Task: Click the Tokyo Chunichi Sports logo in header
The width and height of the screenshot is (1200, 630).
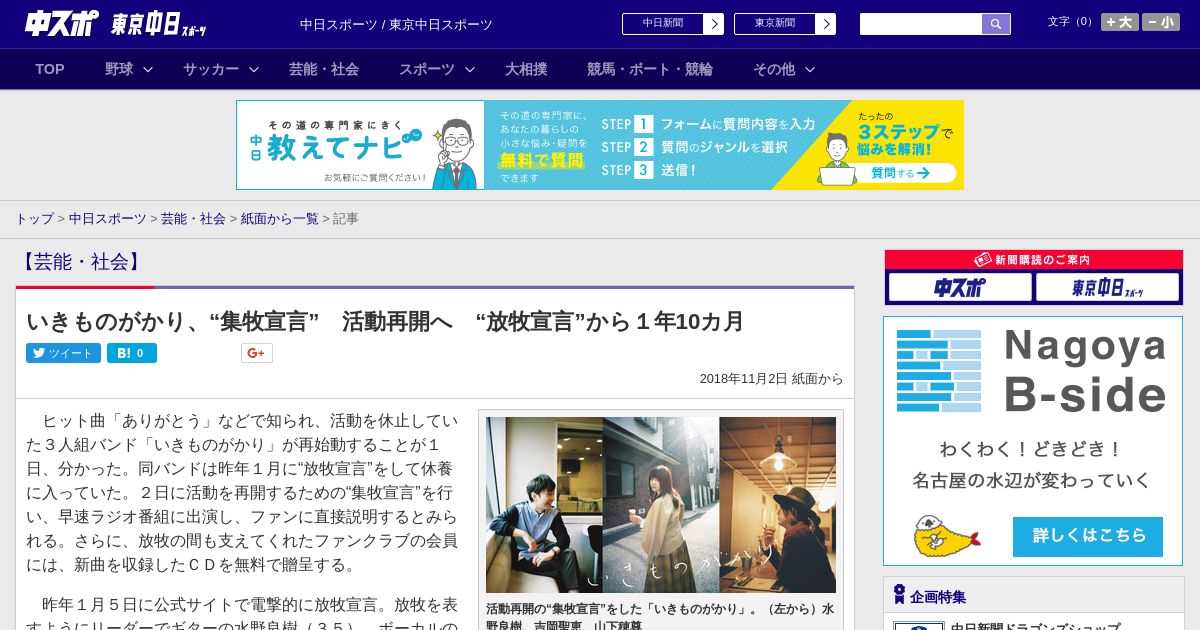Action: tap(159, 24)
